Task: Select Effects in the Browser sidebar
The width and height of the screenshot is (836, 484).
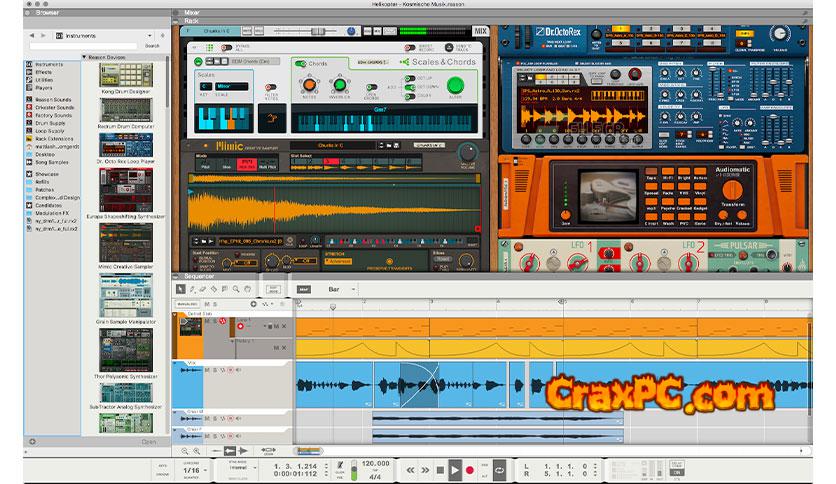Action: pos(43,72)
